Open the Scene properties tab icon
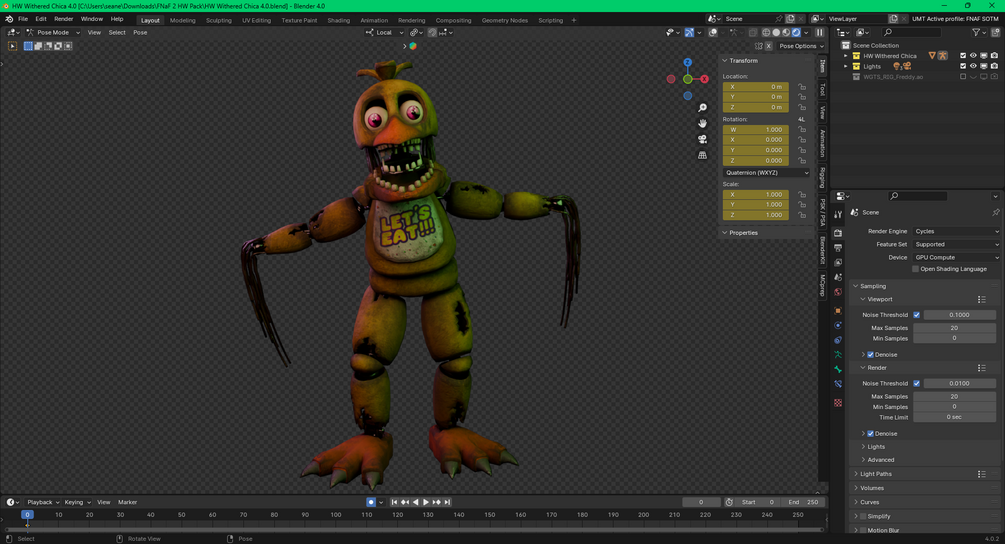 [838, 277]
